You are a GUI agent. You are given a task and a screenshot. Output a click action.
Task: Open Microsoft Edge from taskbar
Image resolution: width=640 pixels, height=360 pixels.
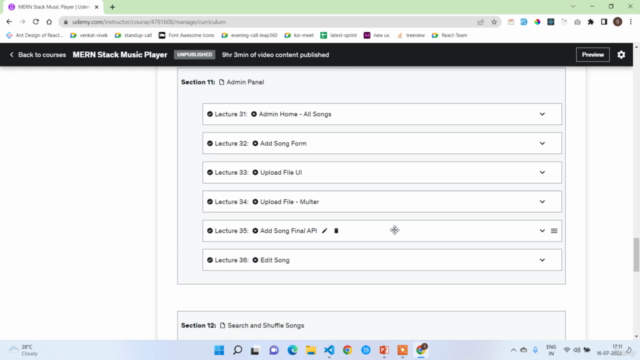pyautogui.click(x=292, y=350)
